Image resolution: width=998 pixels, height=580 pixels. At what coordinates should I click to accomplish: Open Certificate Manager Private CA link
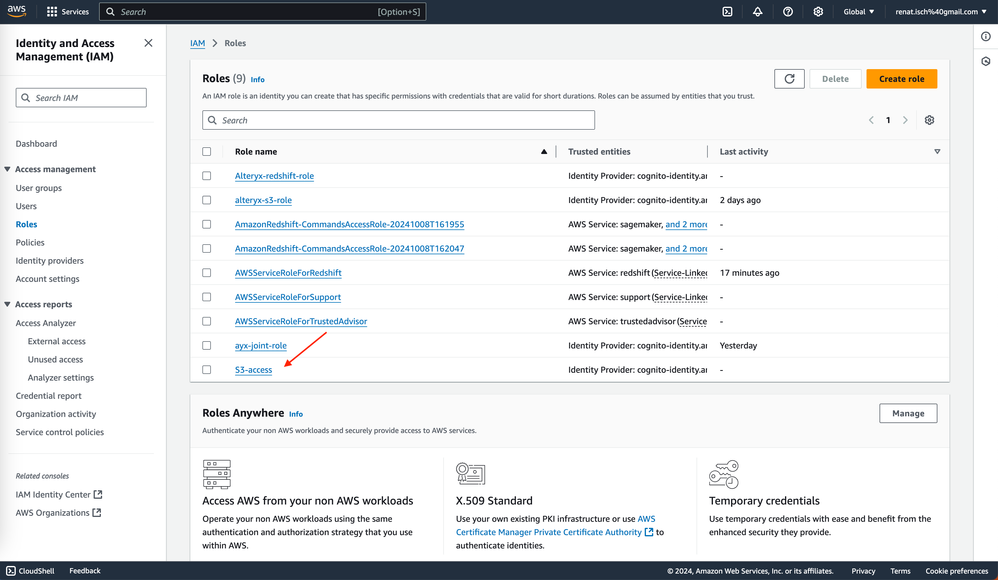(x=554, y=526)
